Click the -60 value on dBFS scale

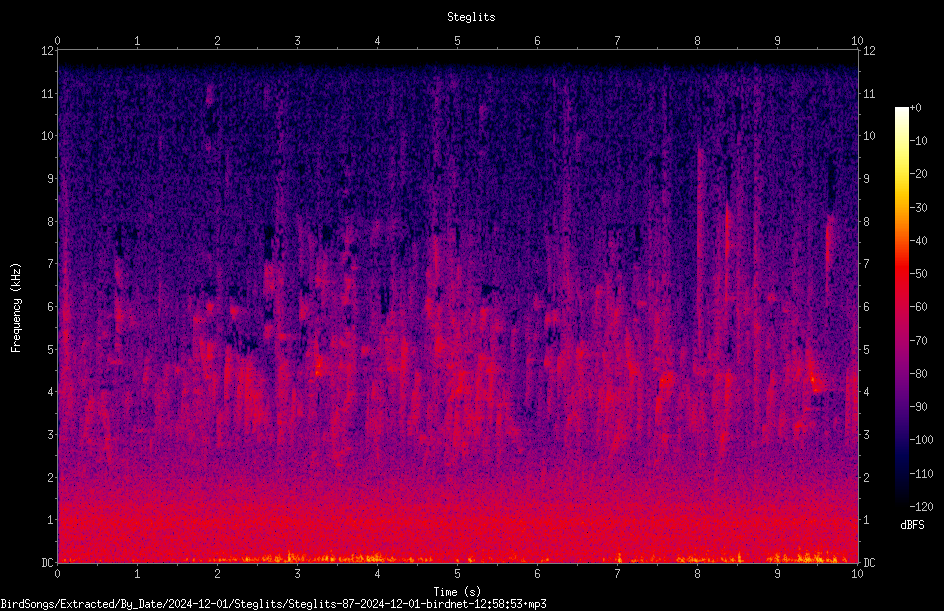(918, 306)
